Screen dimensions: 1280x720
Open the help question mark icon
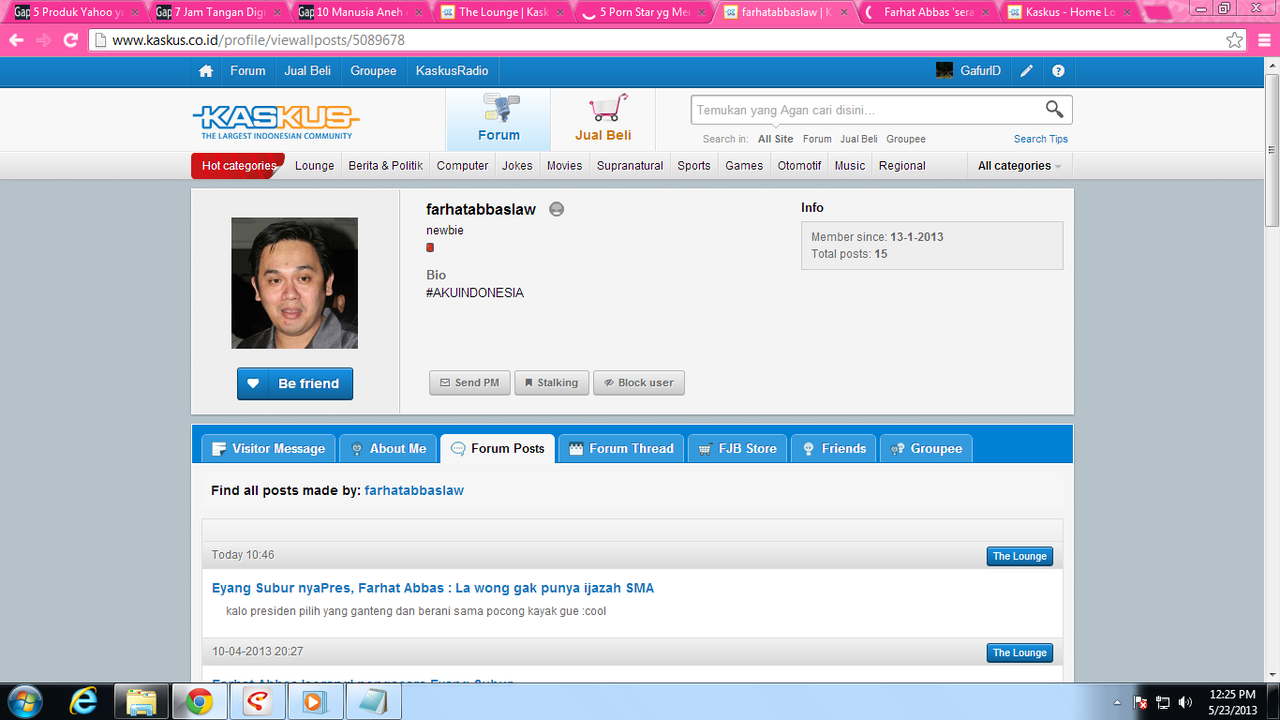pyautogui.click(x=1058, y=71)
